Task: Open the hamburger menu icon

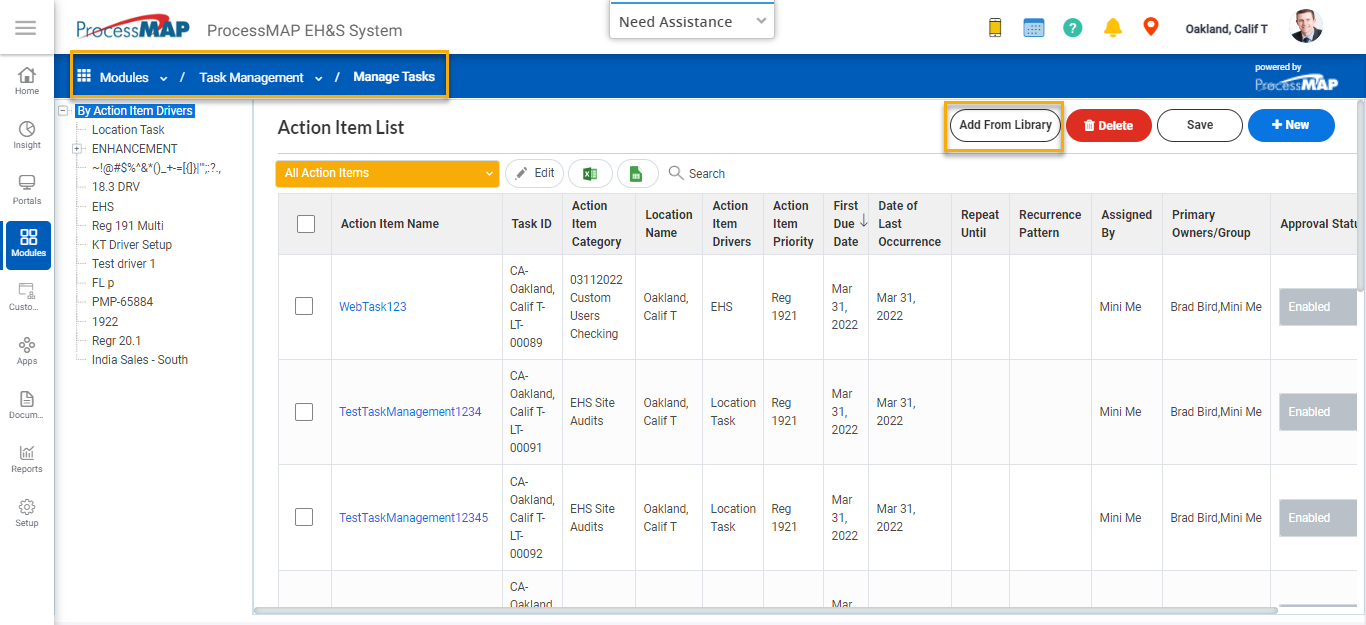Action: click(x=26, y=28)
